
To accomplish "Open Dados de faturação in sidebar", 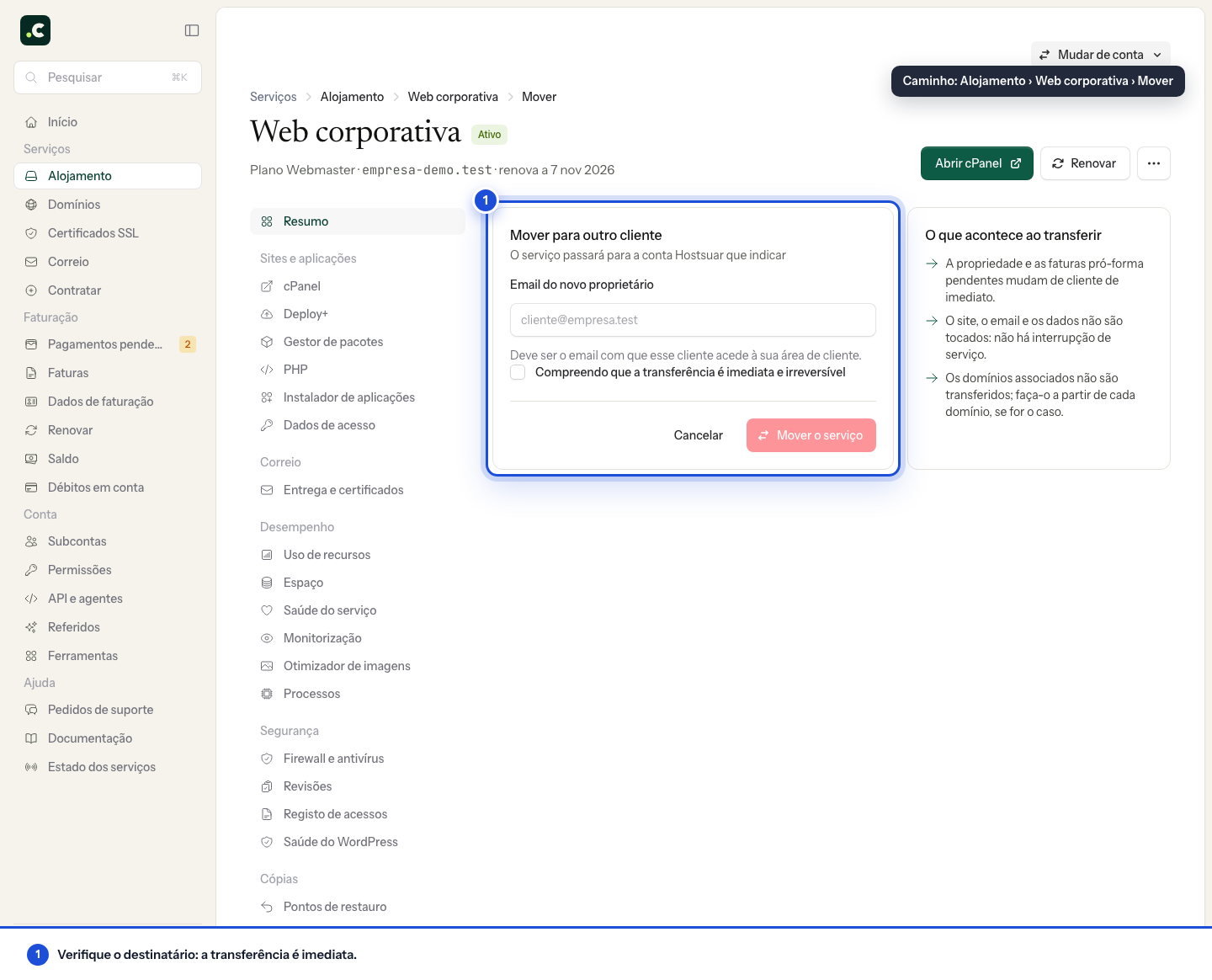I will [x=108, y=402].
